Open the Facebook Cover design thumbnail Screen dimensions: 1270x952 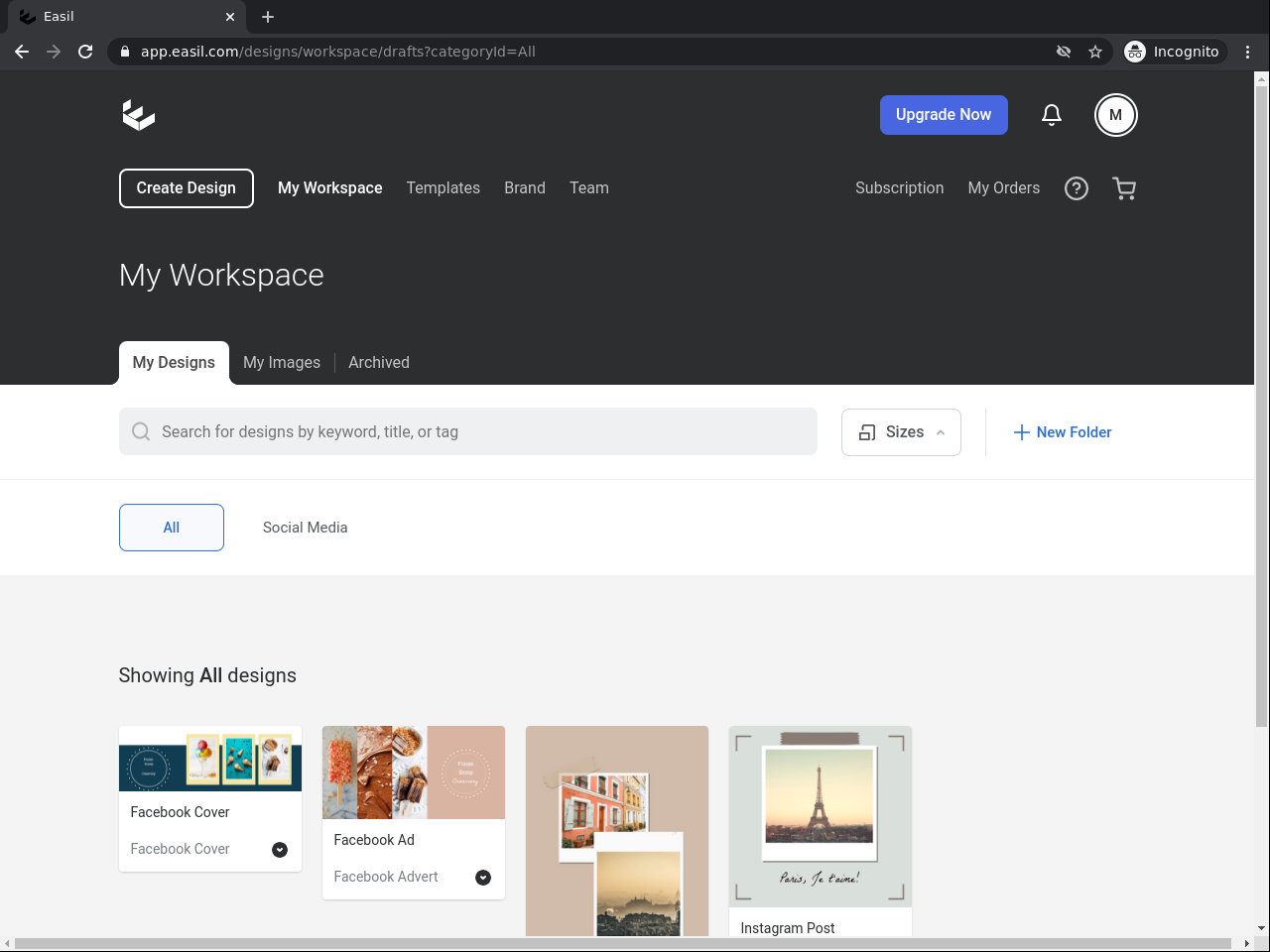point(210,759)
